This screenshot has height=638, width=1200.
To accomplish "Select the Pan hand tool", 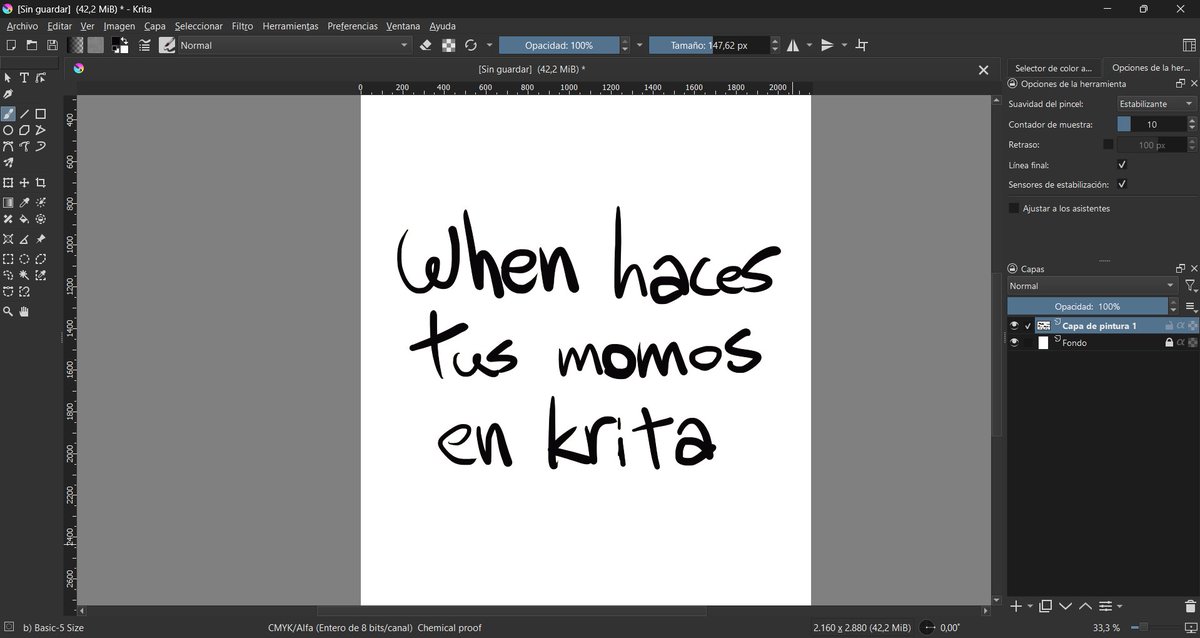I will (24, 311).
